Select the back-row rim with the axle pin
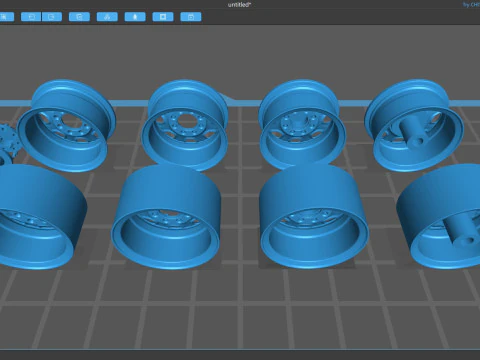The width and height of the screenshot is (480, 360). 414,125
